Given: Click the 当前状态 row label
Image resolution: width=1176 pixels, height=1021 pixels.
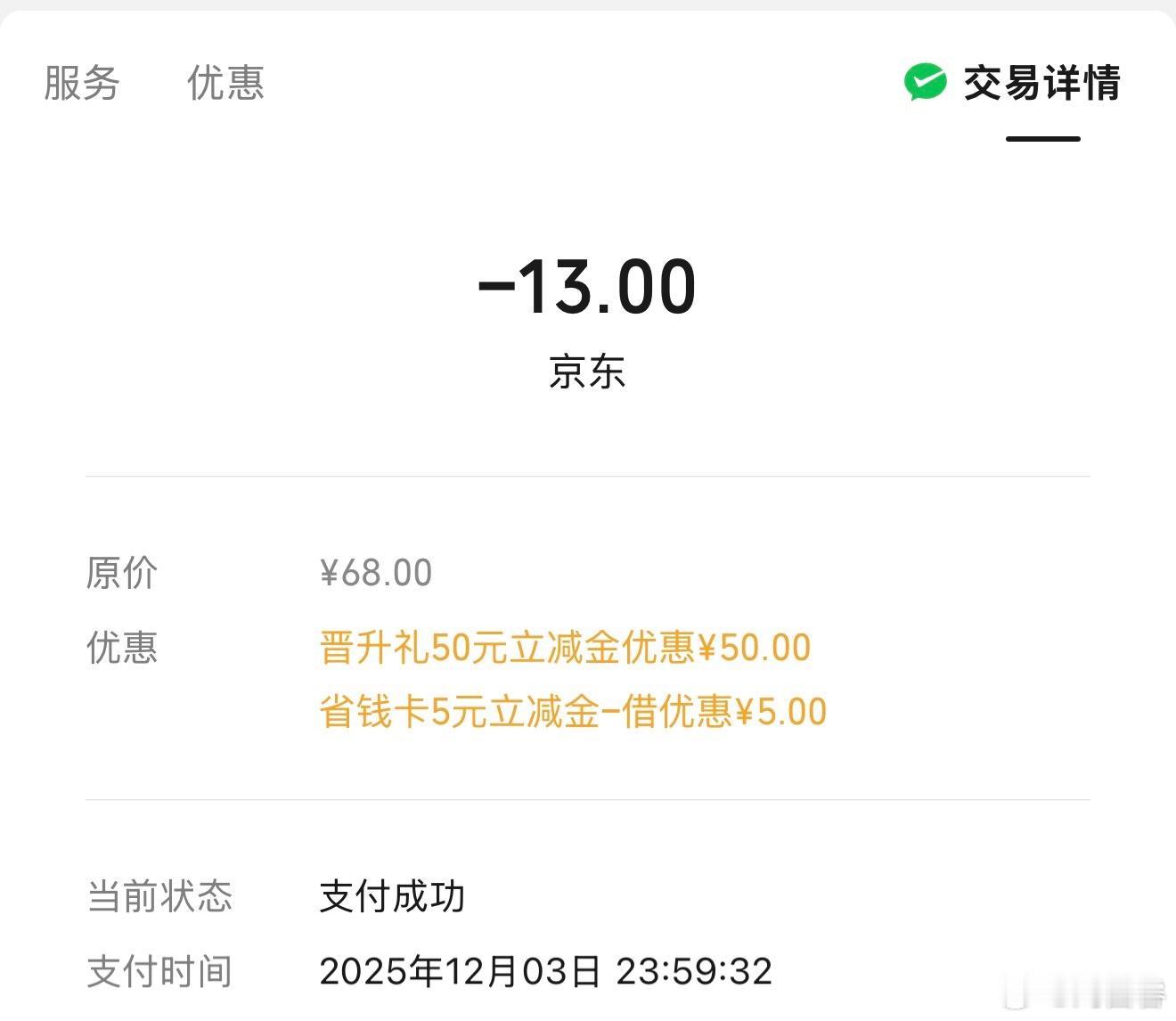Looking at the screenshot, I should click(159, 896).
